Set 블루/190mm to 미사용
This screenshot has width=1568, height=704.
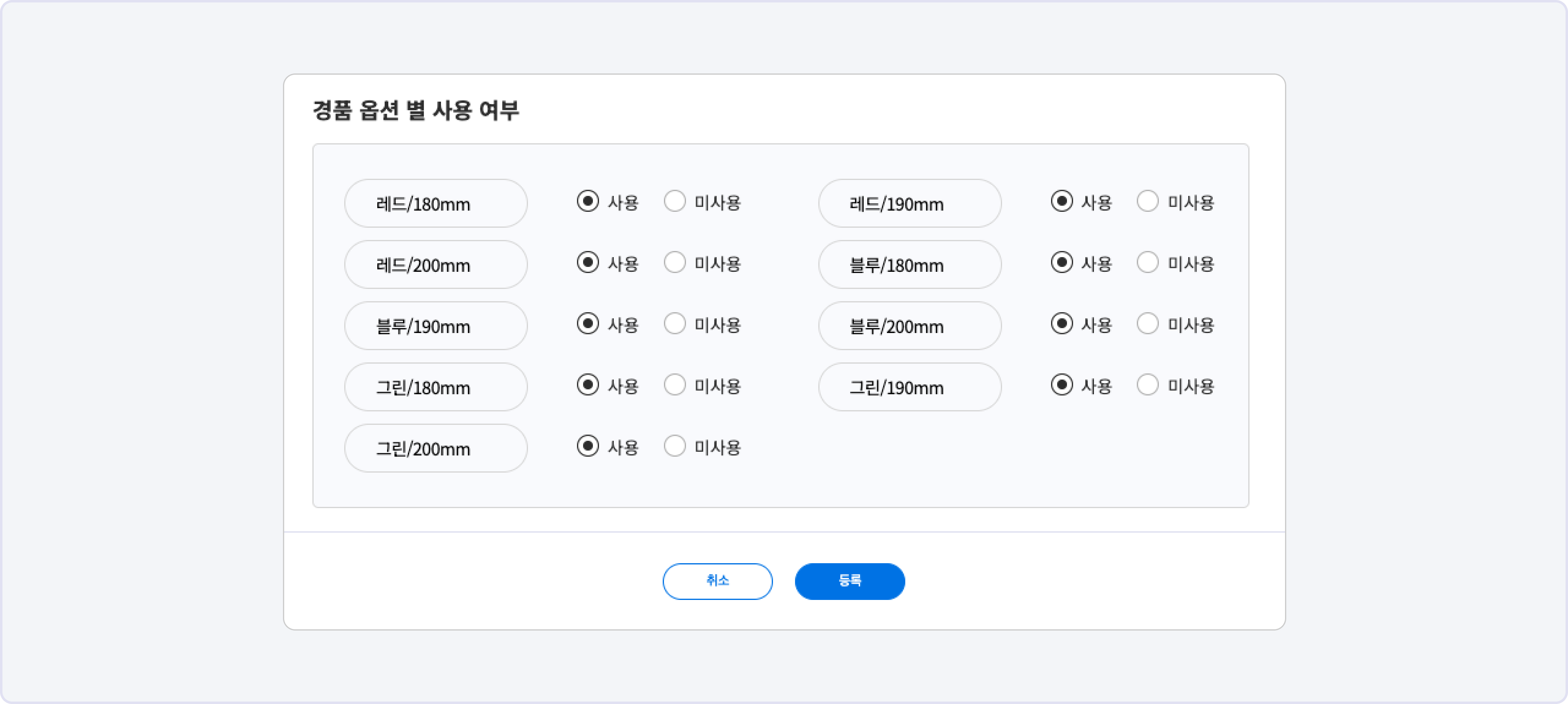pos(675,324)
